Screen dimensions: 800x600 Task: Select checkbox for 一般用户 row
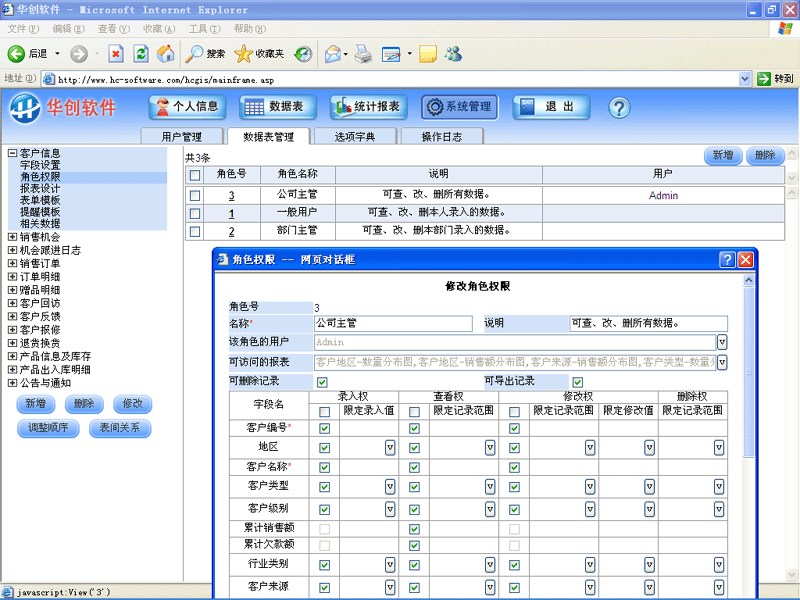click(x=195, y=214)
